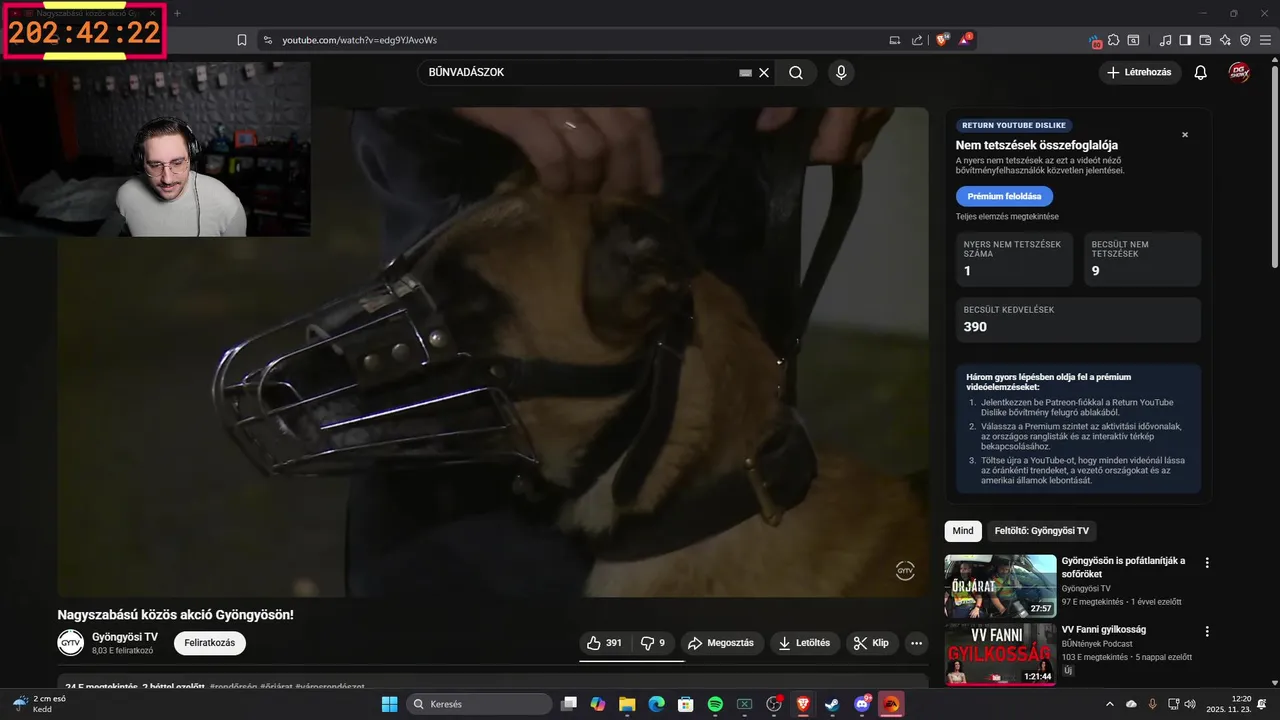The image size is (1280, 720).
Task: Open the extensions puzzle-piece menu
Action: click(1115, 40)
